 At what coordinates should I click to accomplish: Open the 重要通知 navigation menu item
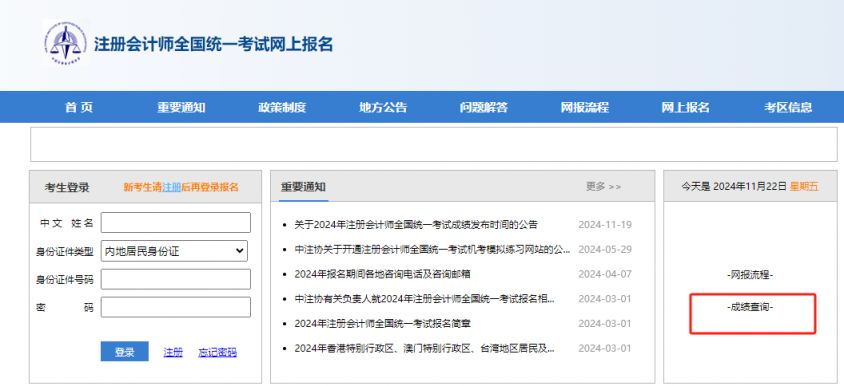(181, 107)
